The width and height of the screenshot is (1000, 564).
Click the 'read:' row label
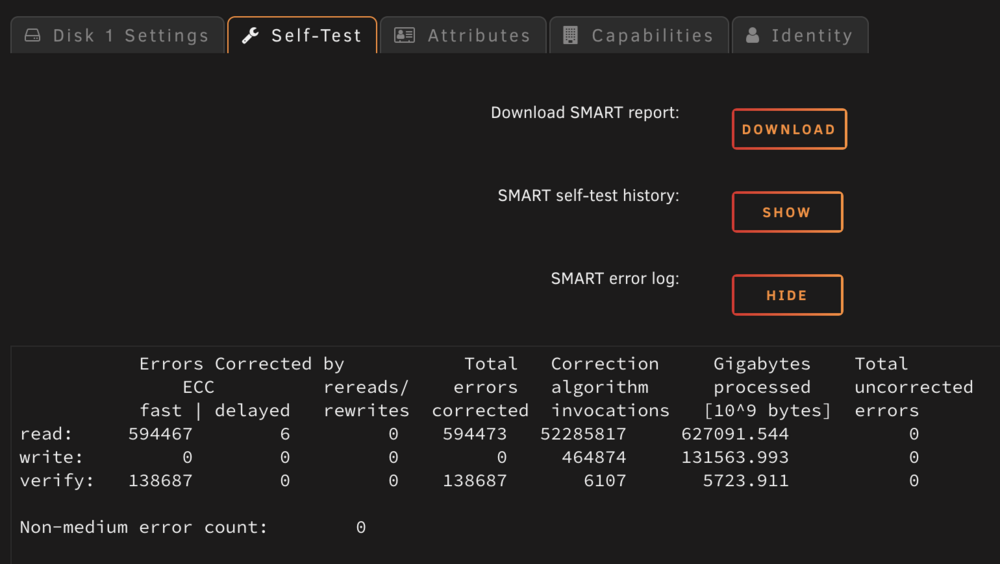[46, 434]
